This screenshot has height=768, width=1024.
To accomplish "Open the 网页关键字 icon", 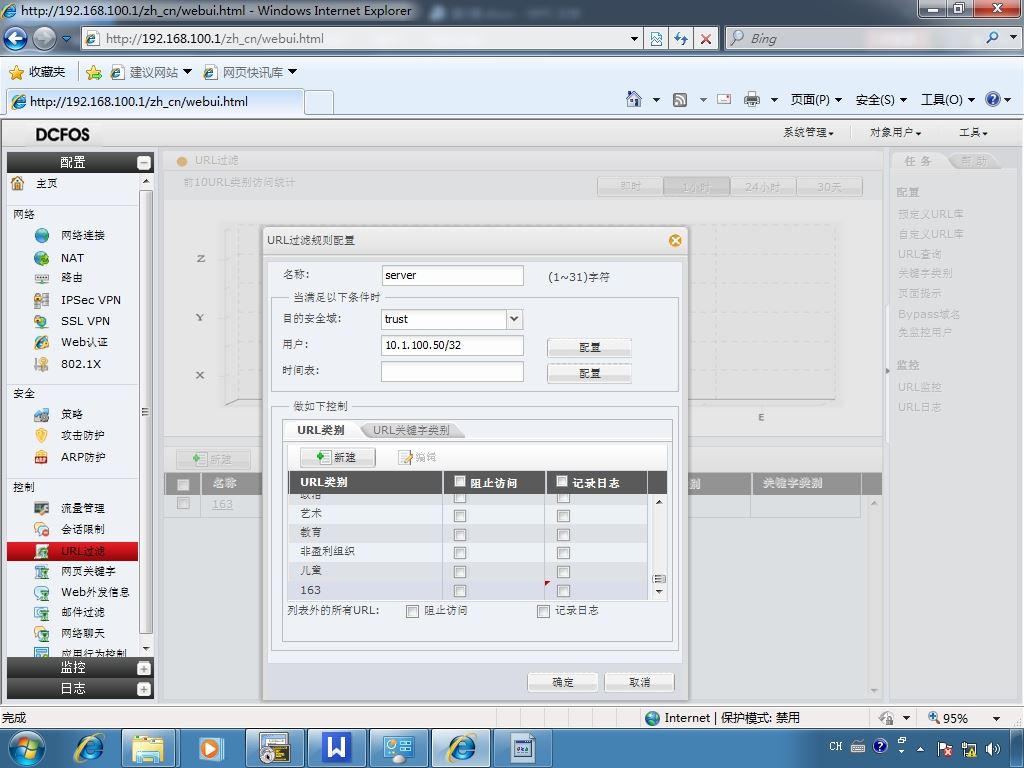I will coord(42,571).
